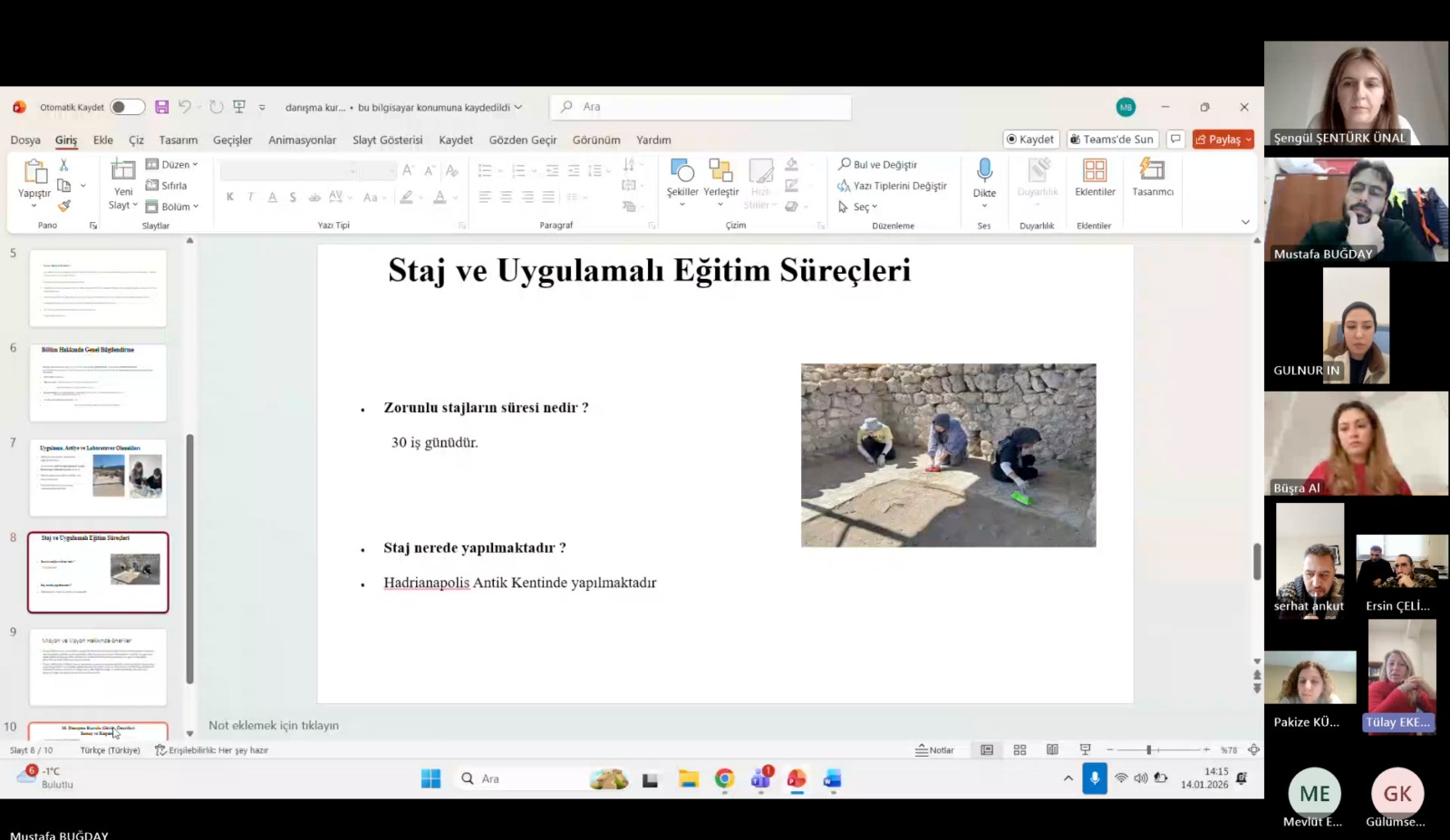This screenshot has height=840, width=1450.
Task: Open reading view from status bar
Action: [x=1052, y=750]
